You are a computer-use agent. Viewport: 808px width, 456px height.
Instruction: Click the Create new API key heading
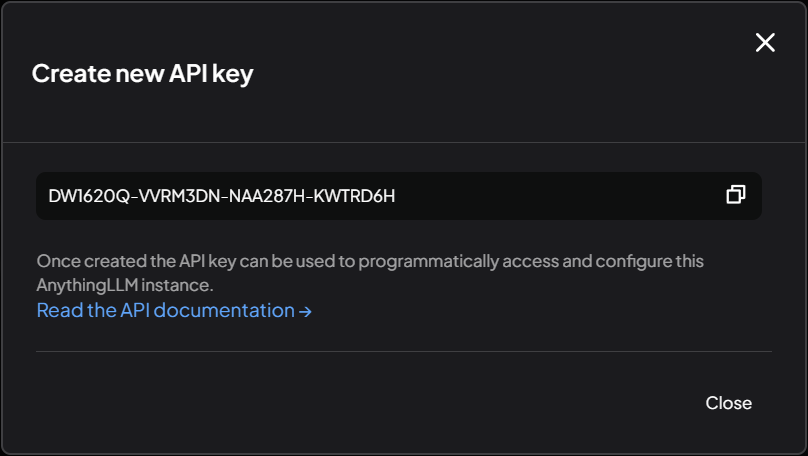[142, 73]
